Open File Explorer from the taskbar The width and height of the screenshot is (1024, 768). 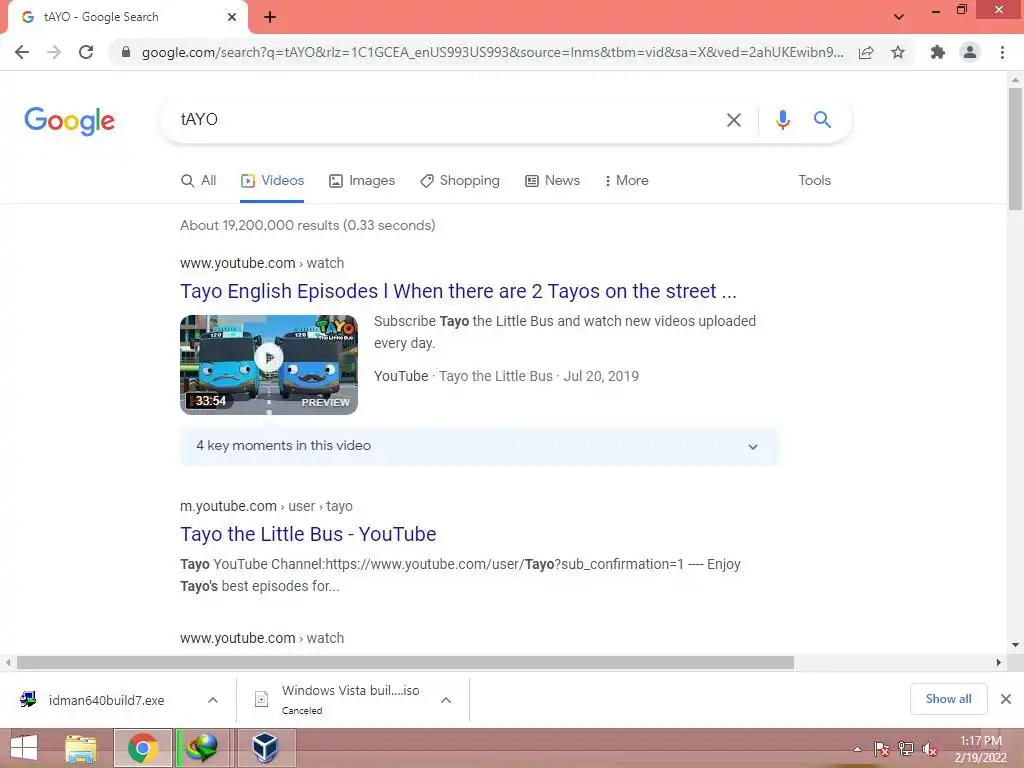(81, 748)
